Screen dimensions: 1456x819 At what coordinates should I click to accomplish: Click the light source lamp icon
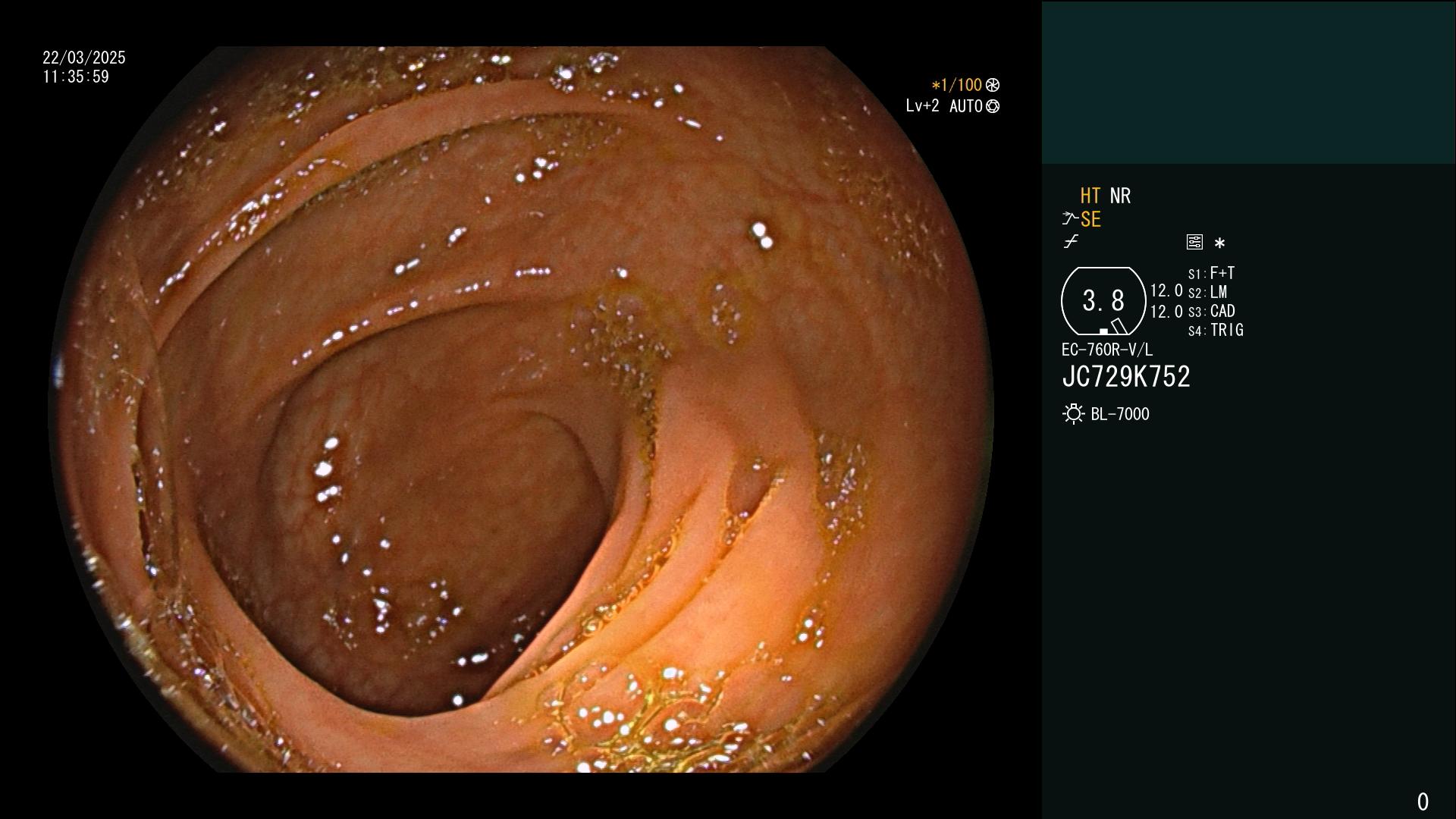tap(1073, 414)
